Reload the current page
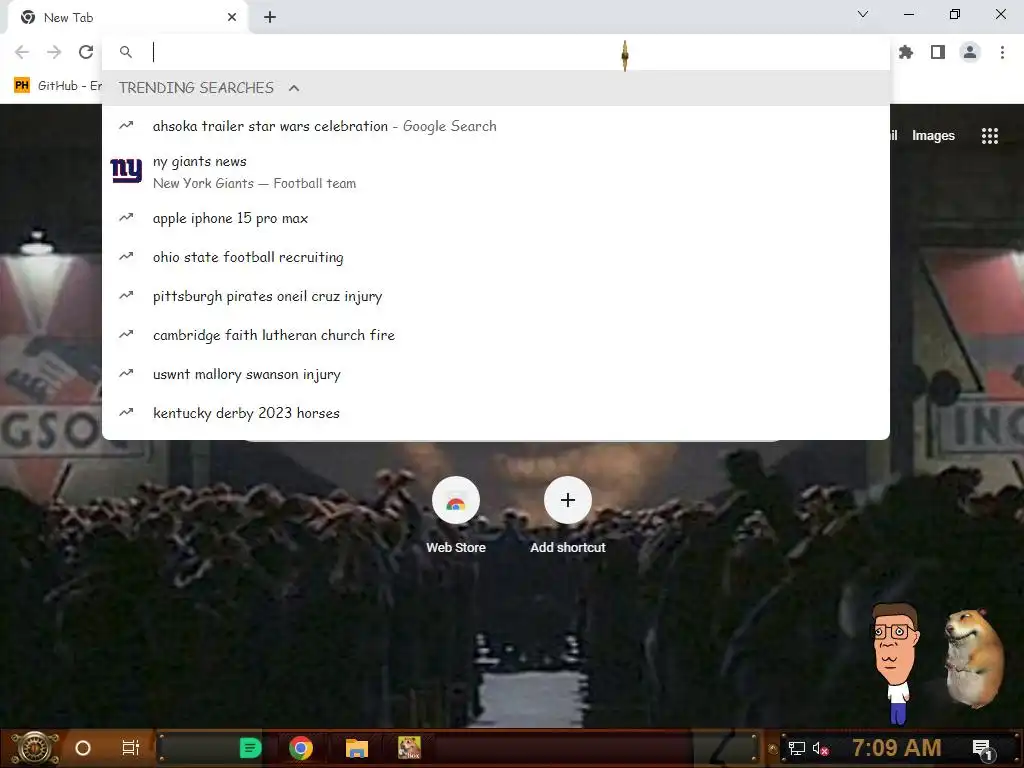Image resolution: width=1024 pixels, height=768 pixels. 86,52
